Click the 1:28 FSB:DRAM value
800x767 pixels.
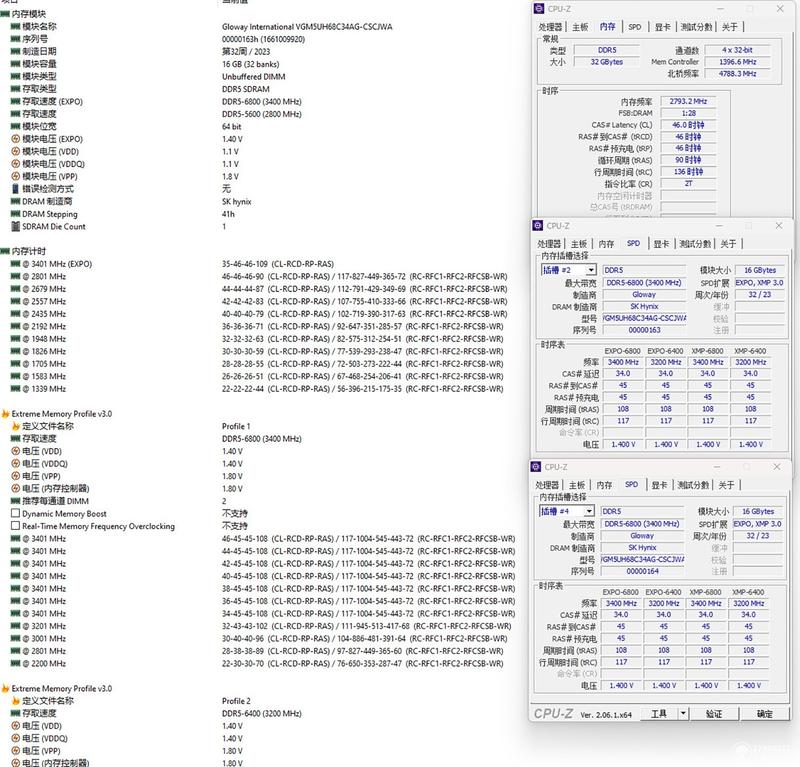tap(688, 113)
